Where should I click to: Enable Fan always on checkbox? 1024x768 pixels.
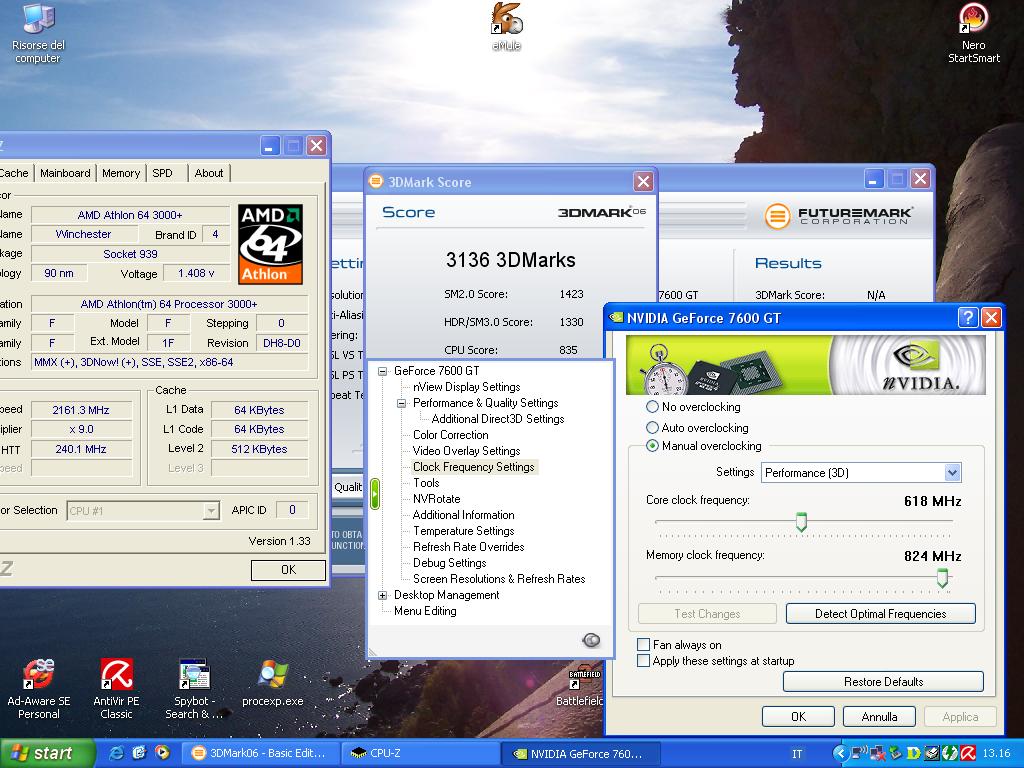pos(643,645)
